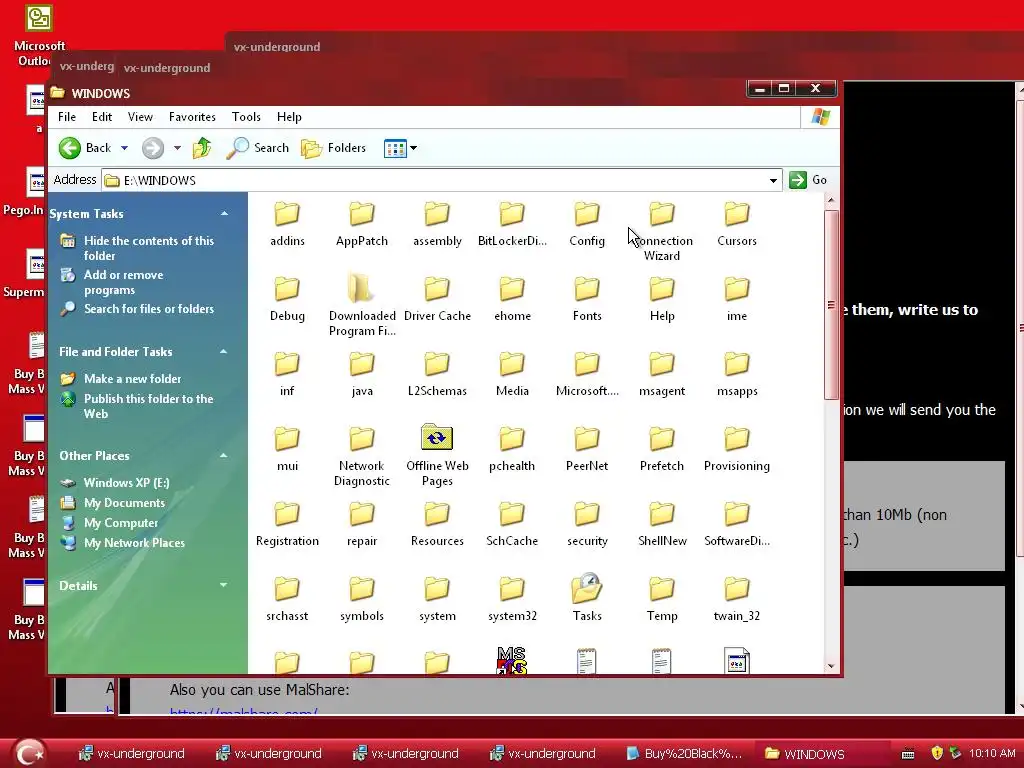Select the twain_32 folder

tap(737, 599)
